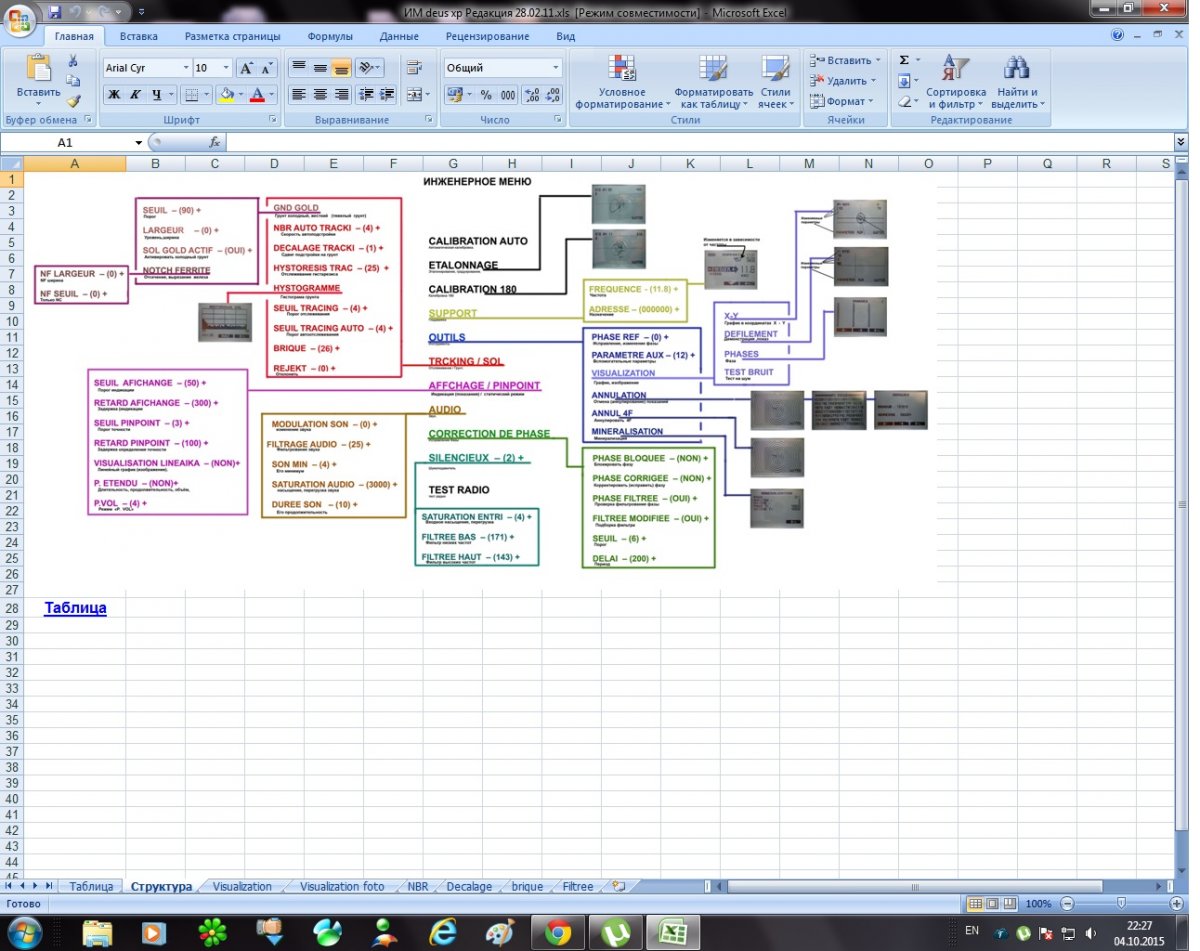Open the font size dropdown
Screen dimensions: 1200x951
(226, 68)
